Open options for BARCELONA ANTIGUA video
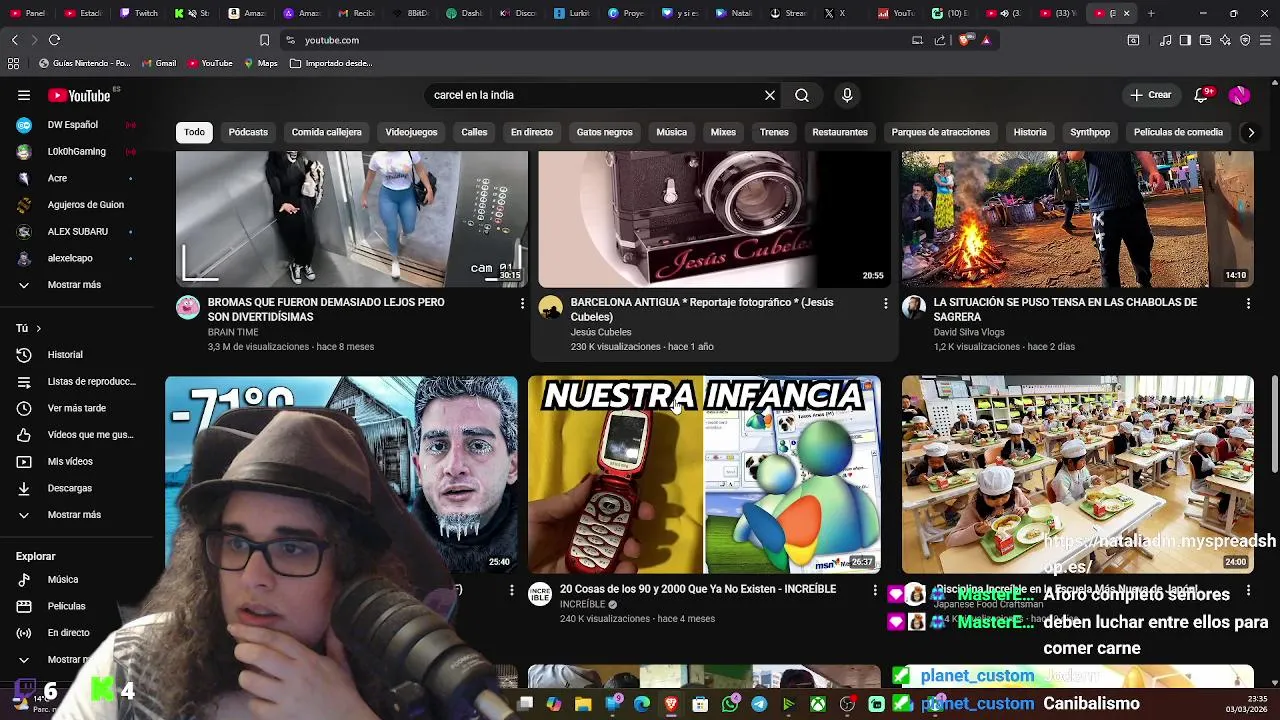The image size is (1280, 720). (x=885, y=303)
